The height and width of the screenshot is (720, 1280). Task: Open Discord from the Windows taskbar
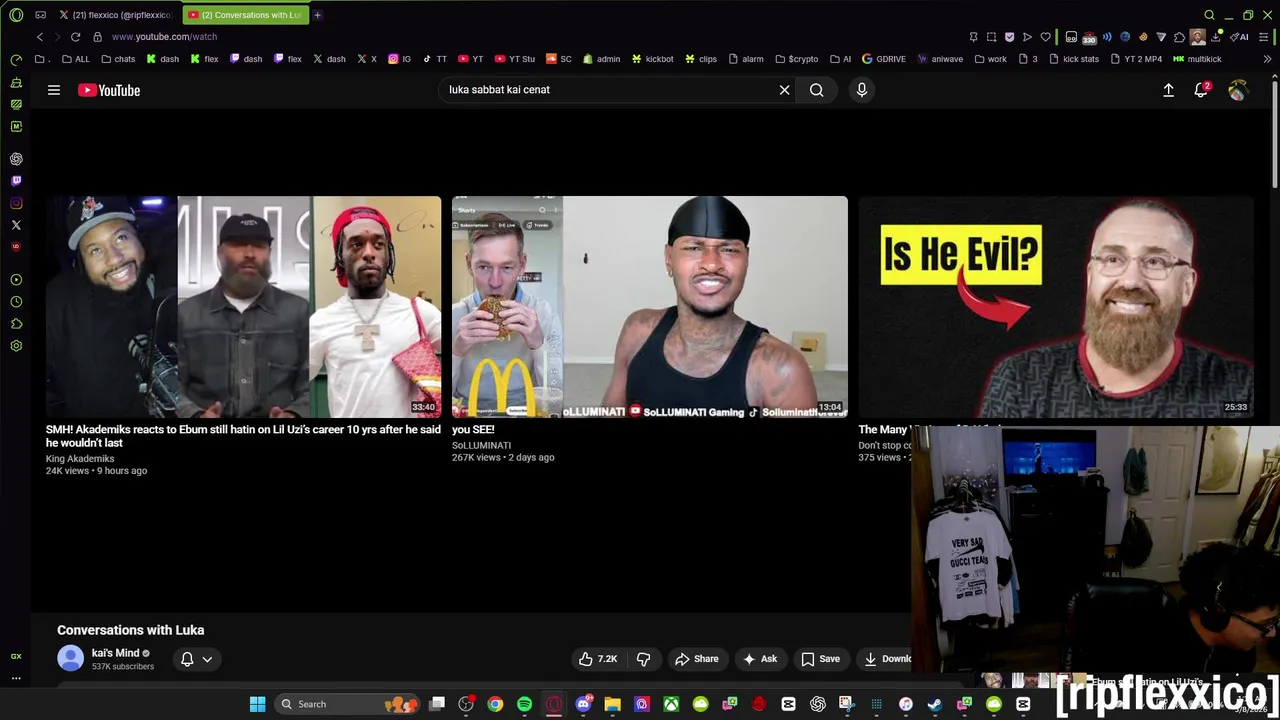point(583,704)
